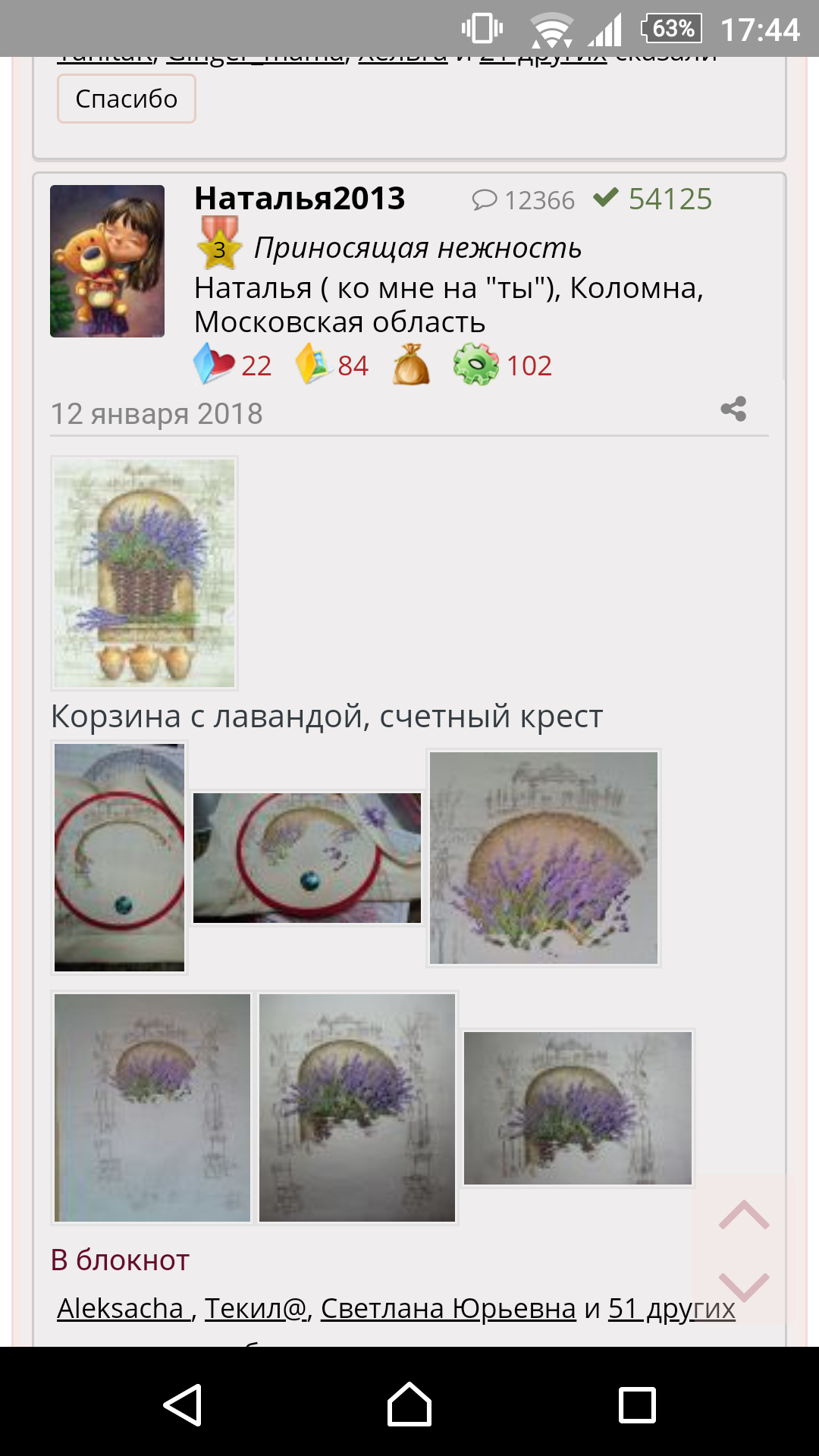Open the lavender basket pattern thumbnail

coord(144,573)
